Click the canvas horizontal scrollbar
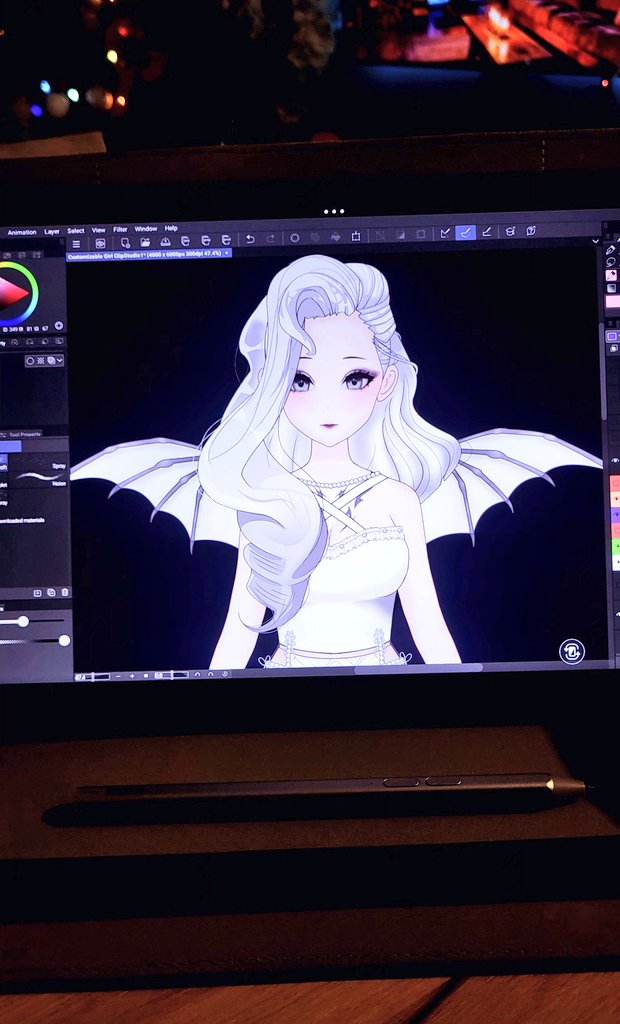The width and height of the screenshot is (620, 1024). (x=418, y=668)
